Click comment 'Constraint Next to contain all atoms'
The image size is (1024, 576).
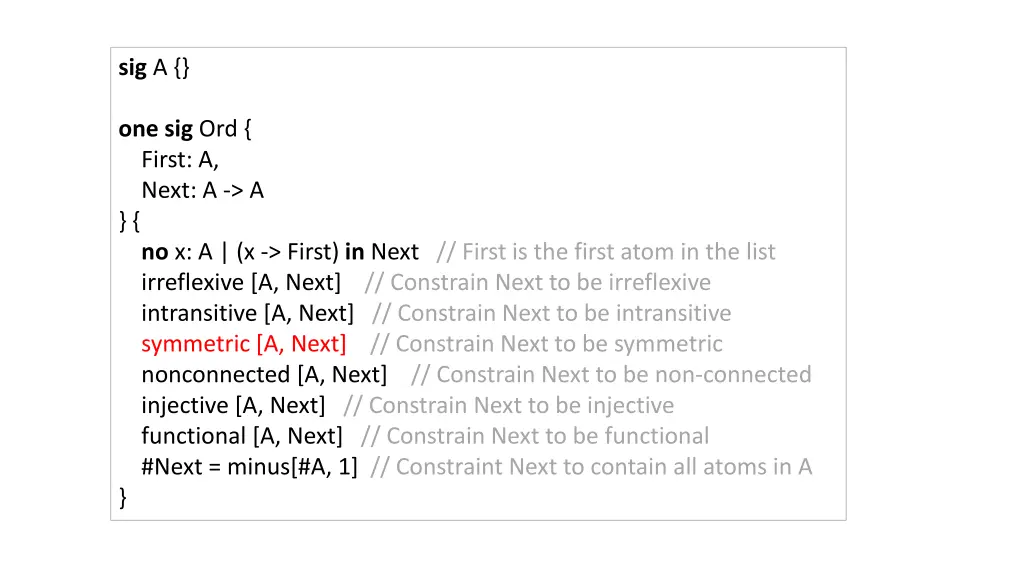(591, 467)
